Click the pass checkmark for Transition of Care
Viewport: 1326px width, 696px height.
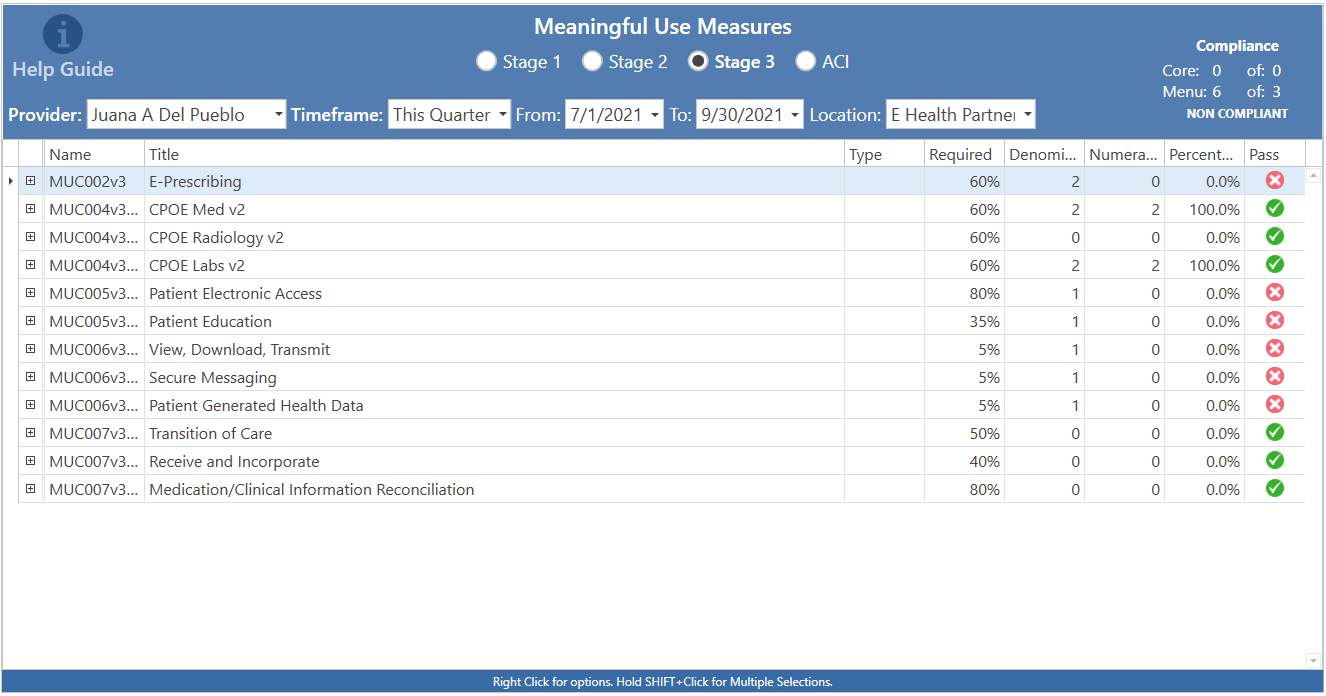click(x=1275, y=433)
